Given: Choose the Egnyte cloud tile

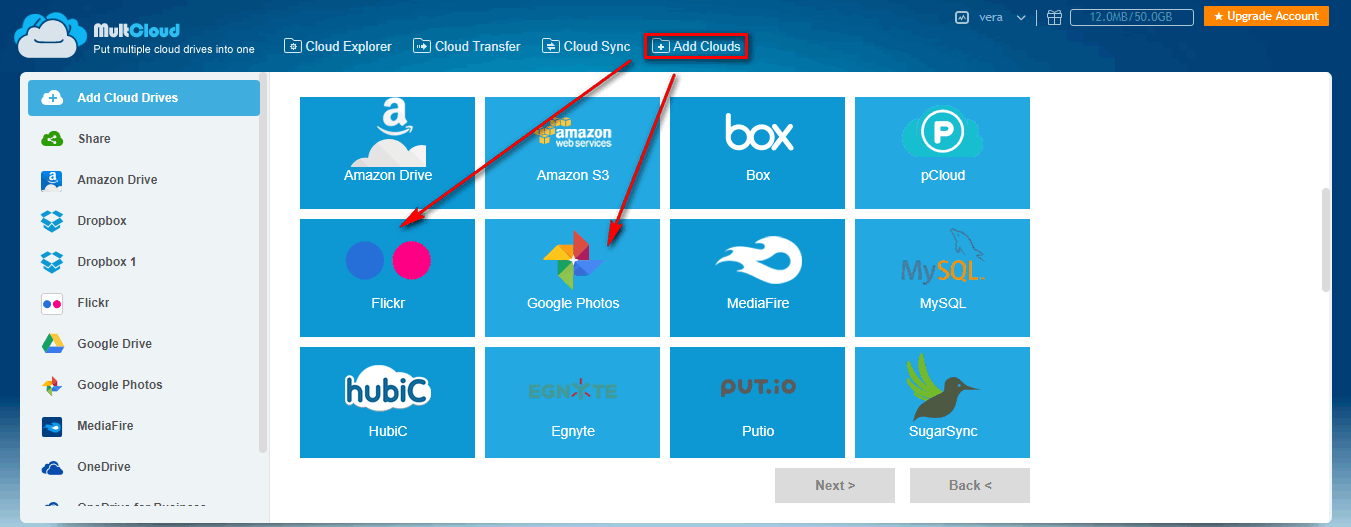Looking at the screenshot, I should click(573, 402).
